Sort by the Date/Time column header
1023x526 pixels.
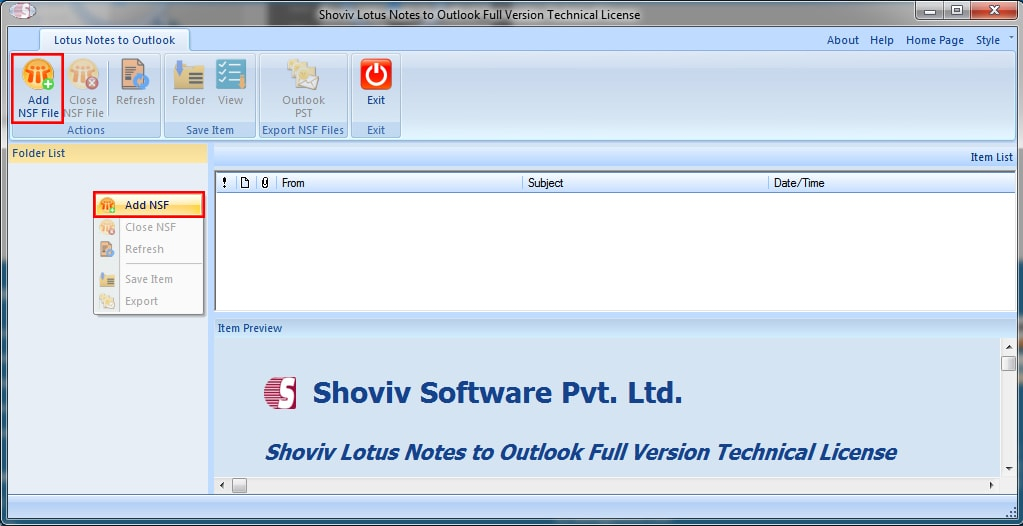[x=891, y=183]
